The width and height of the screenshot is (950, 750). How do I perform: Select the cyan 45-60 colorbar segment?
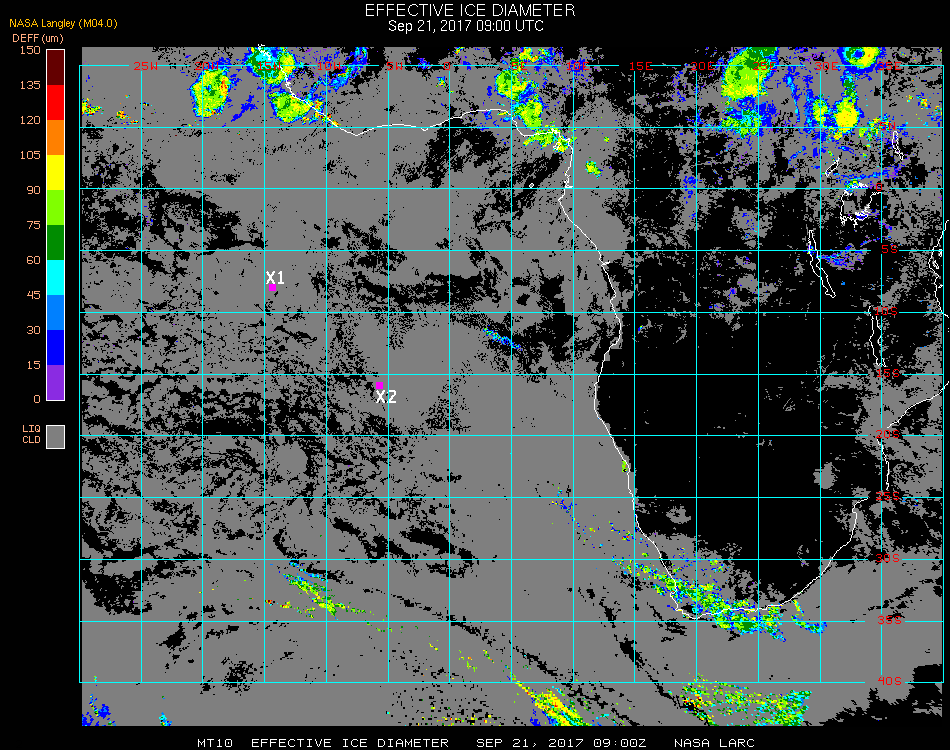[56, 277]
